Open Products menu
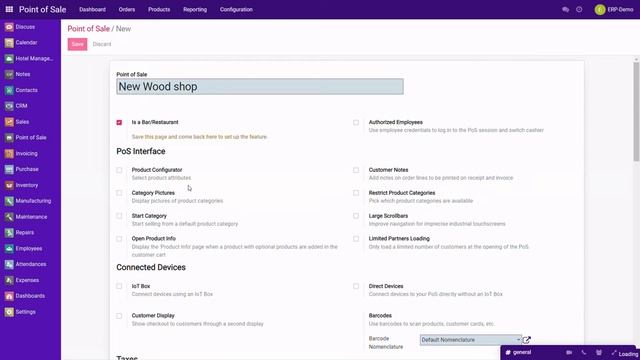 click(159, 9)
